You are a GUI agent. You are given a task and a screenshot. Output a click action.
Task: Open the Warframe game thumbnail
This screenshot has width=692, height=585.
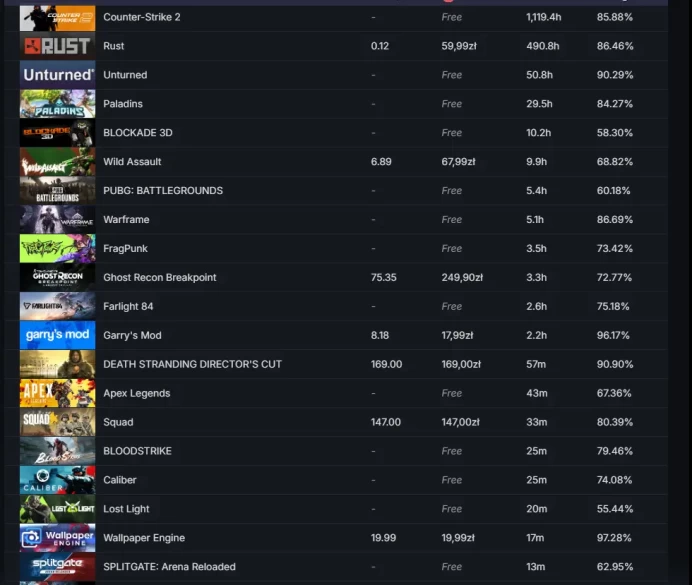click(57, 220)
